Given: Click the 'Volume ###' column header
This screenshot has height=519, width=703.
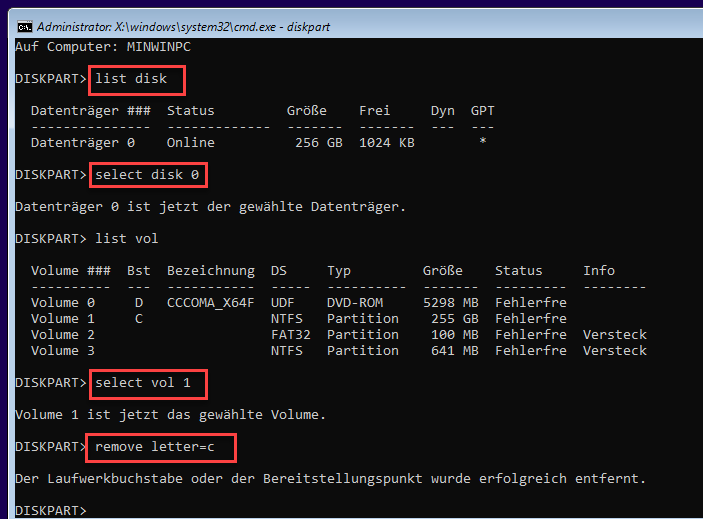Looking at the screenshot, I should pos(71,271).
